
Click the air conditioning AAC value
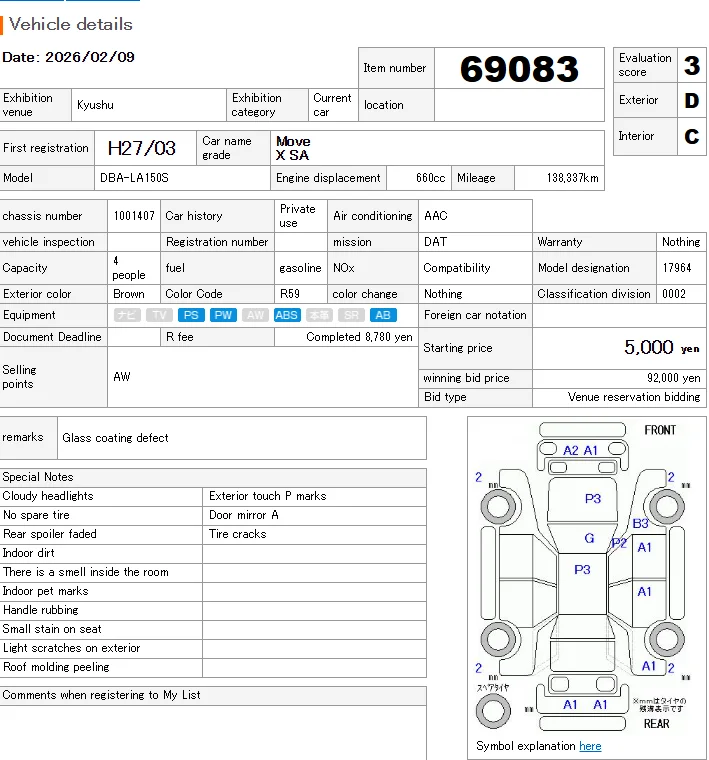point(436,216)
